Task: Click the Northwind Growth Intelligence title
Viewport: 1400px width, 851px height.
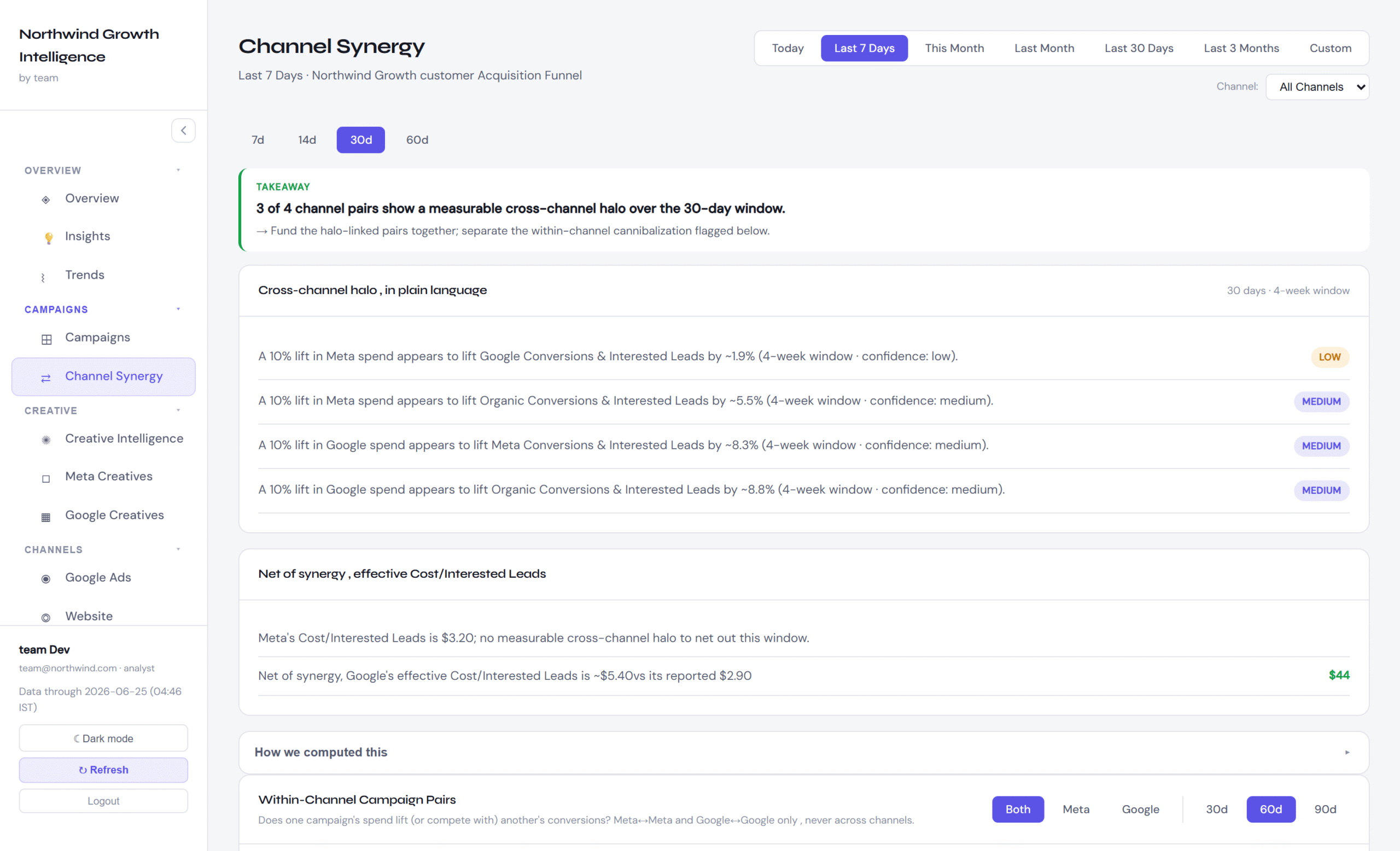Action: click(89, 45)
